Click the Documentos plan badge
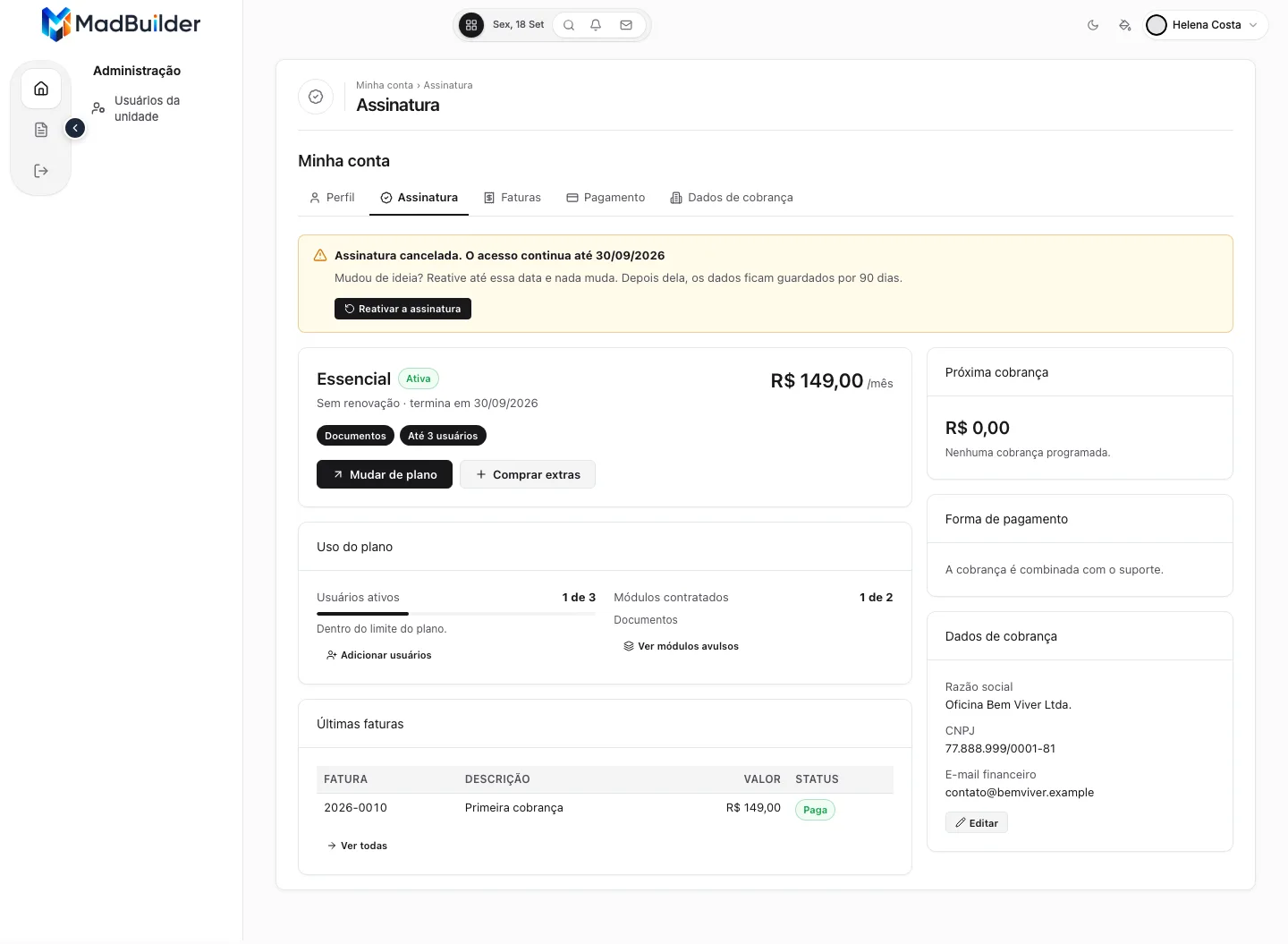The width and height of the screenshot is (1288, 944). (355, 436)
